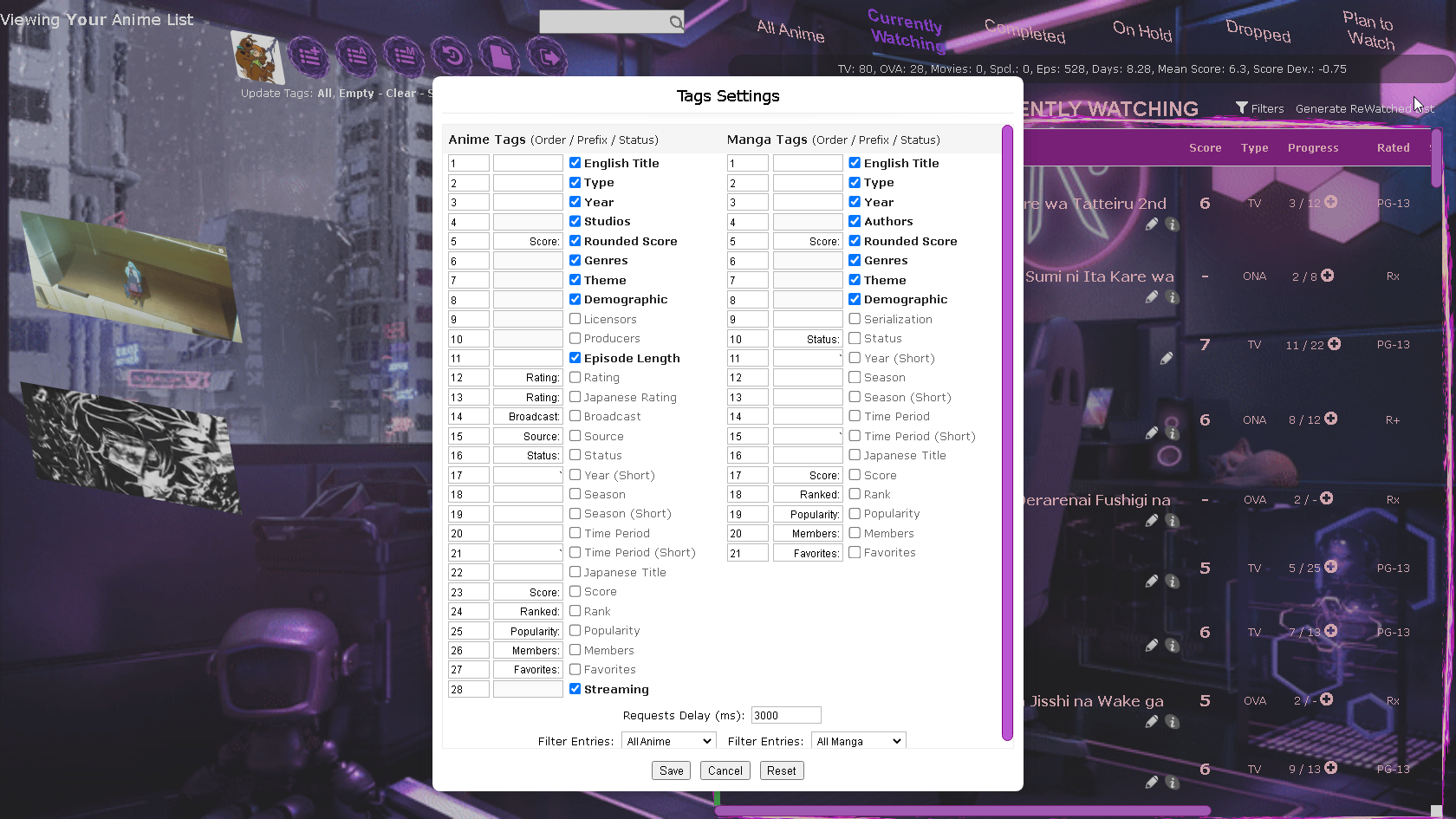Switch to On Hold tab
Viewport: 1456px width, 819px height.
click(x=1142, y=31)
